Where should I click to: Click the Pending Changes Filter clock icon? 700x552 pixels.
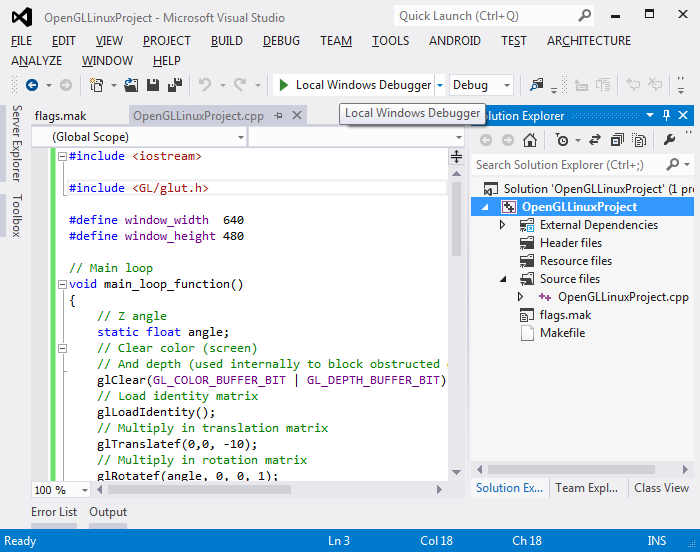tap(562, 140)
